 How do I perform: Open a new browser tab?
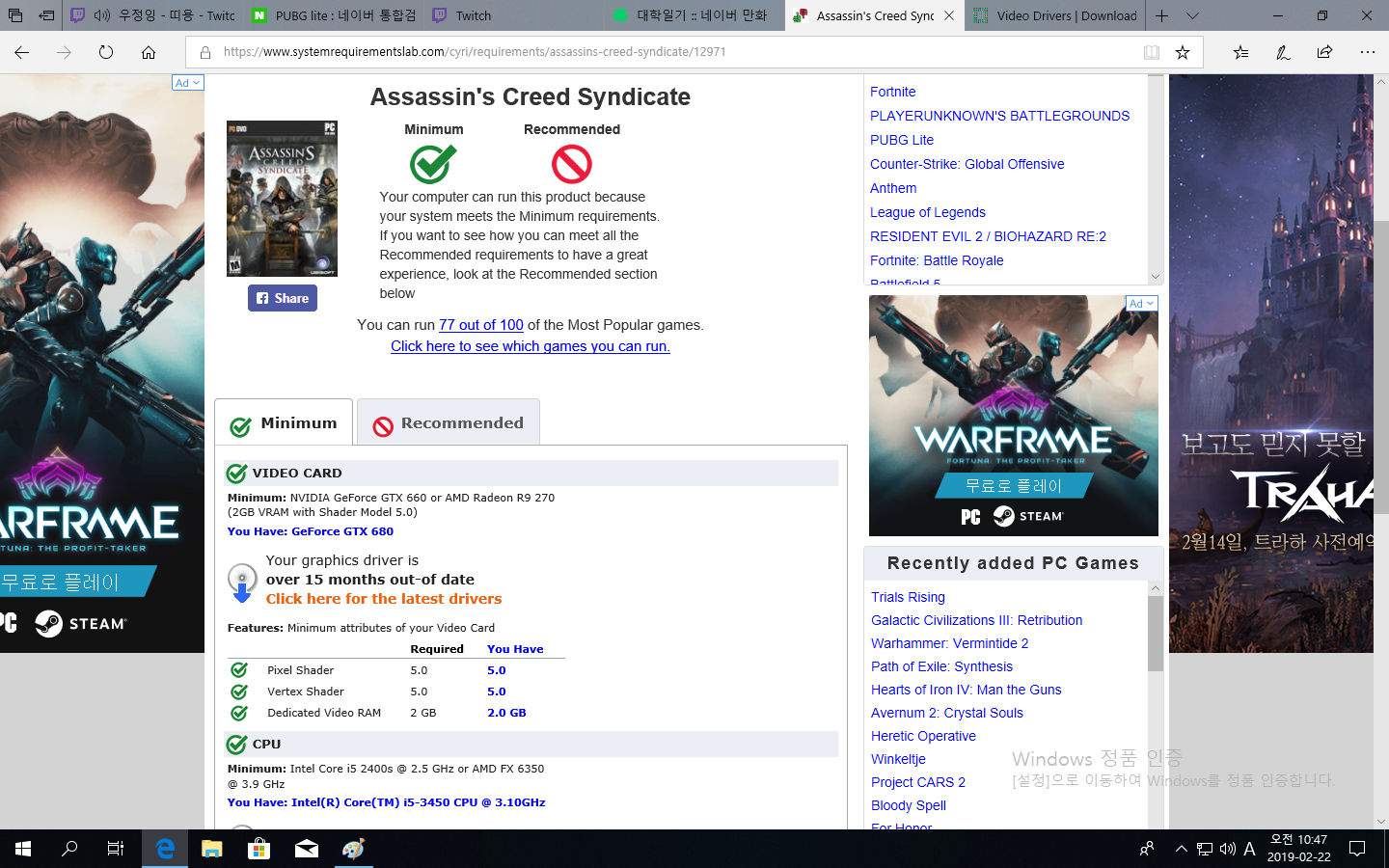point(1161,15)
